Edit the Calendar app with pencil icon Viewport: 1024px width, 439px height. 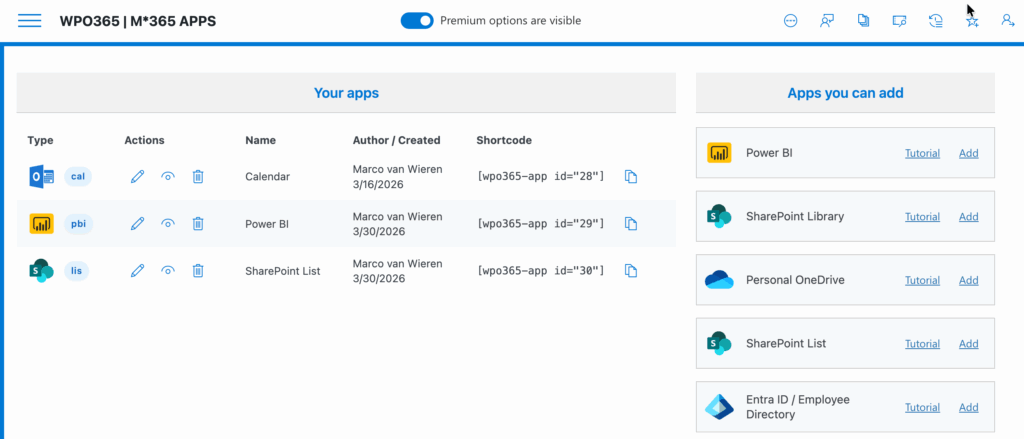click(137, 176)
